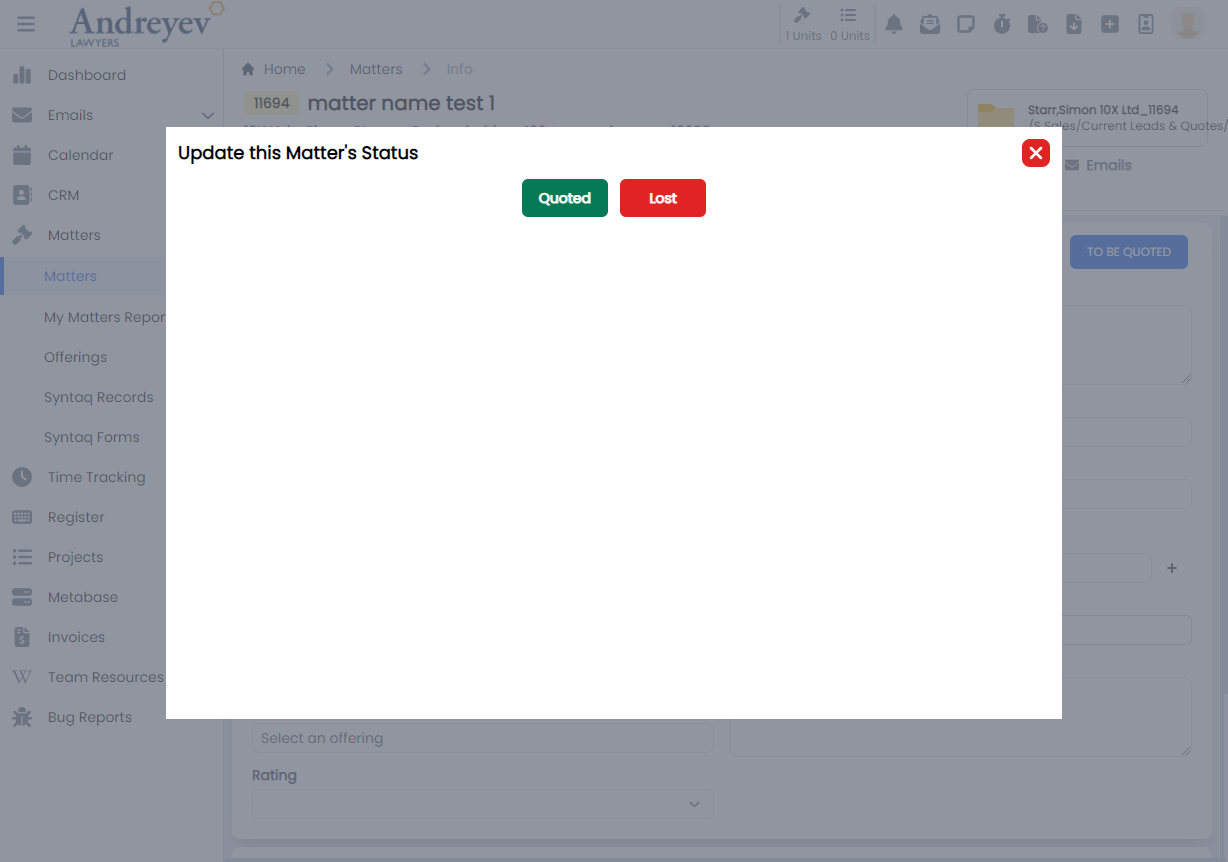Screen dimensions: 1228x862
Task: Open the Select an offering field
Action: click(482, 738)
